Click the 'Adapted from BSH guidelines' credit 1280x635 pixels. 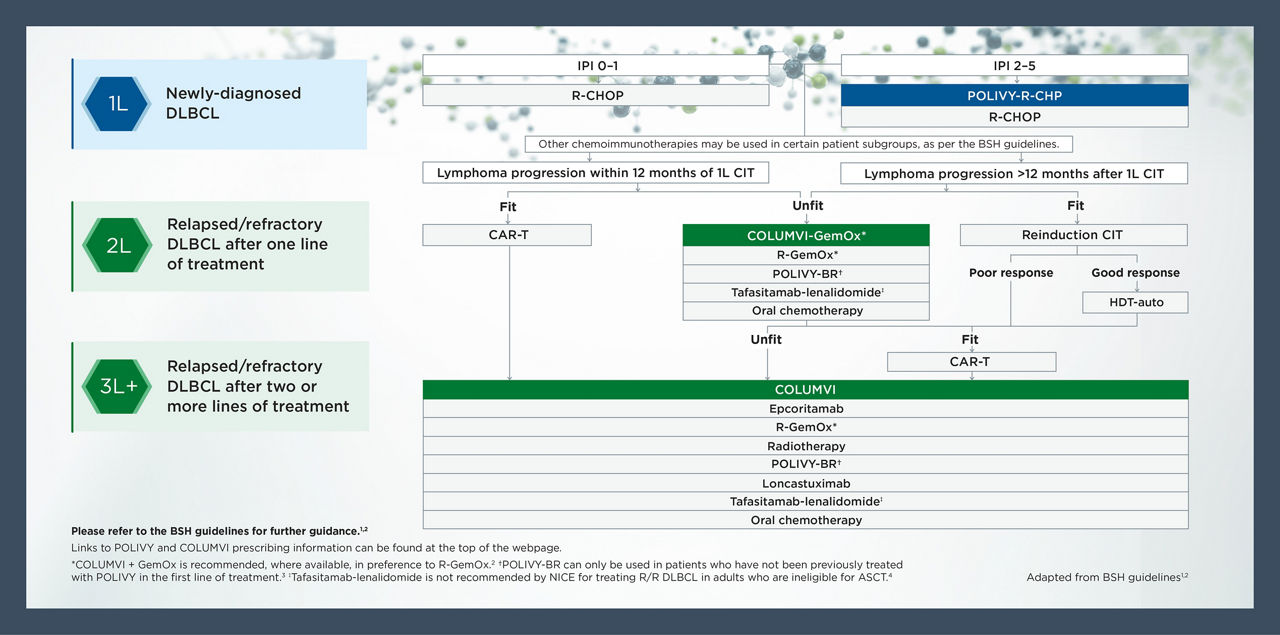[x=1107, y=577]
